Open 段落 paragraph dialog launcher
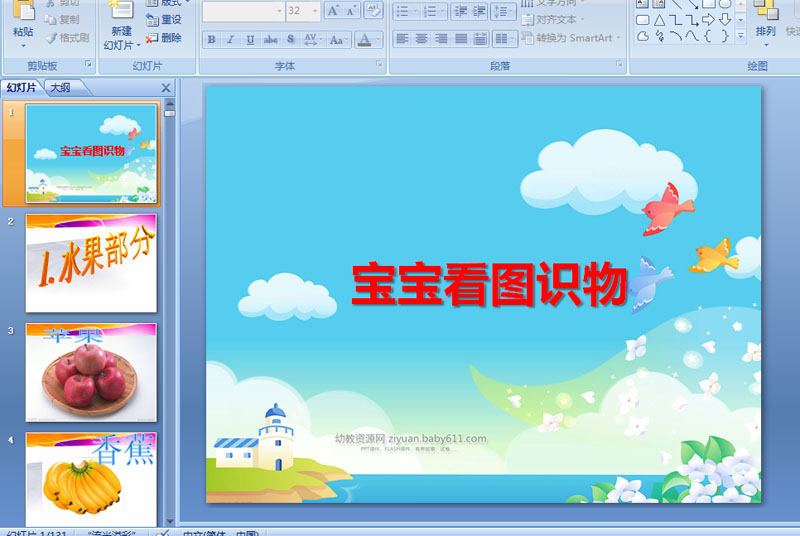The height and width of the screenshot is (536, 800). [x=619, y=64]
